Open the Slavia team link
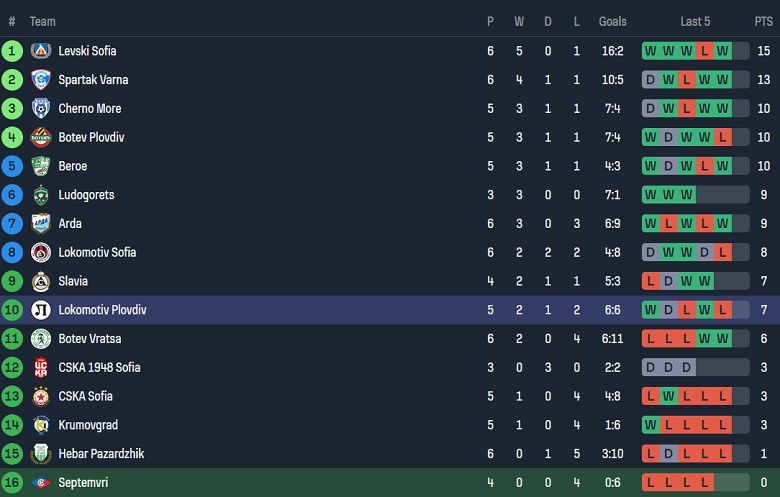Image resolution: width=780 pixels, height=497 pixels. pos(73,281)
